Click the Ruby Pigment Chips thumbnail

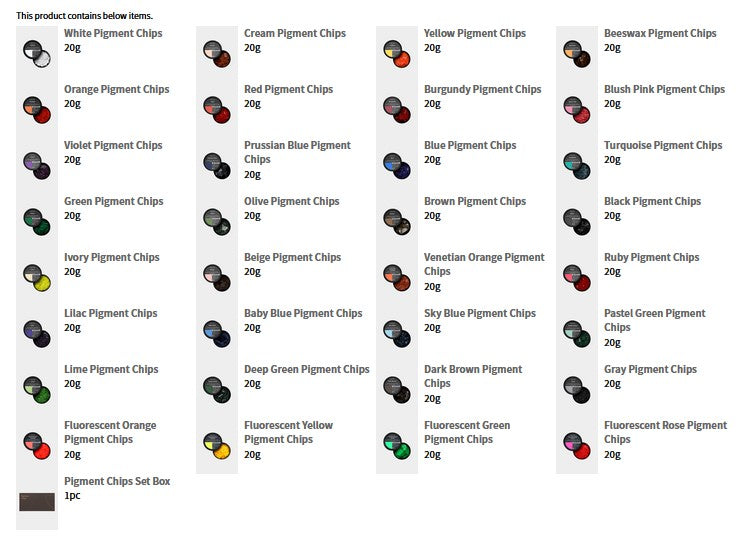(x=577, y=277)
